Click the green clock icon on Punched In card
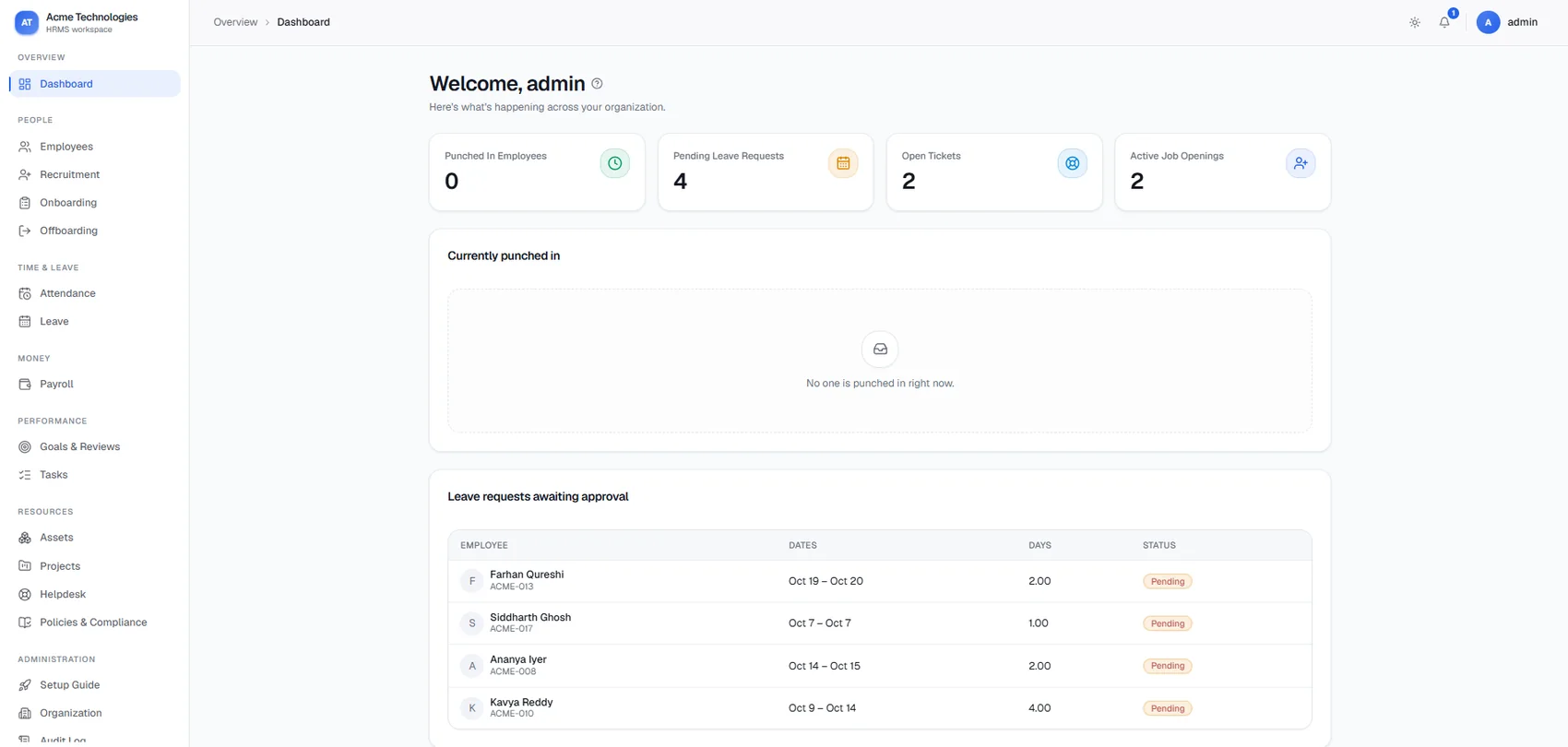This screenshot has width=1568, height=747. (615, 163)
